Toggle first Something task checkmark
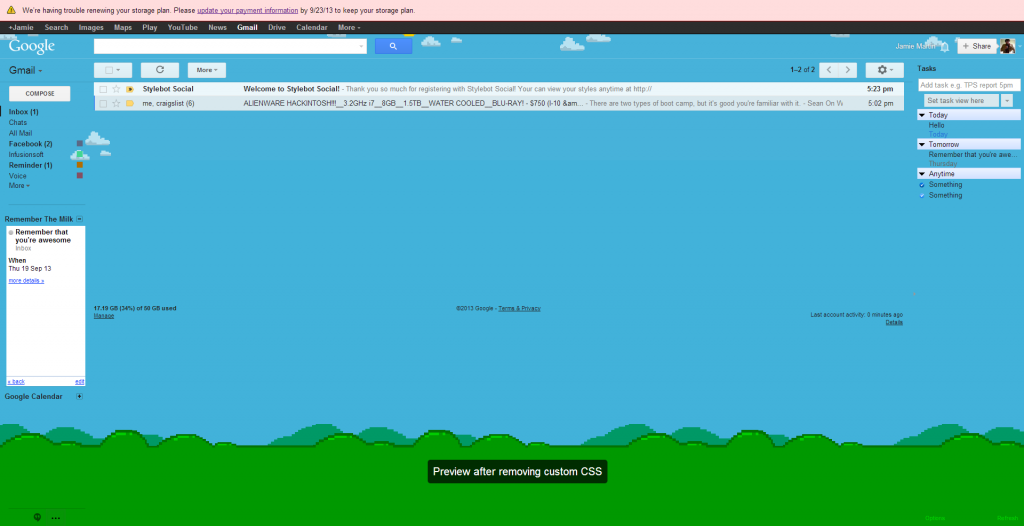The width and height of the screenshot is (1024, 526). [x=922, y=185]
